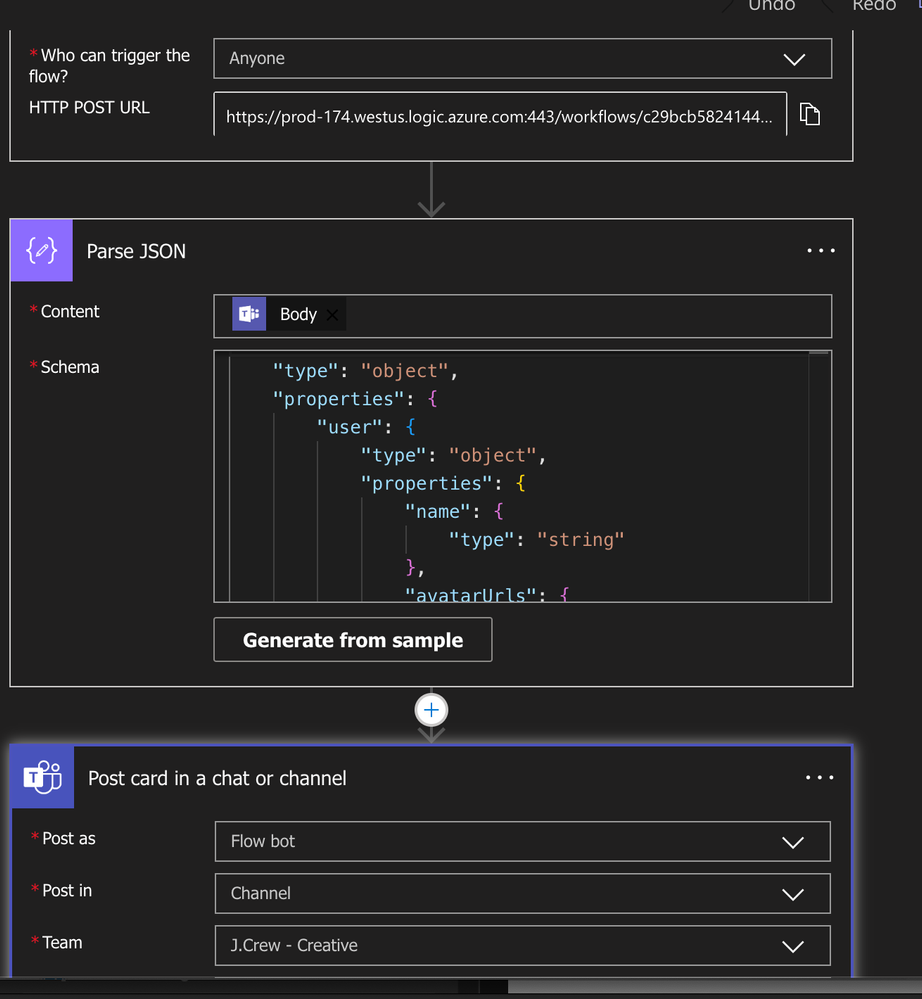Click Undo in the top bar

(x=771, y=5)
